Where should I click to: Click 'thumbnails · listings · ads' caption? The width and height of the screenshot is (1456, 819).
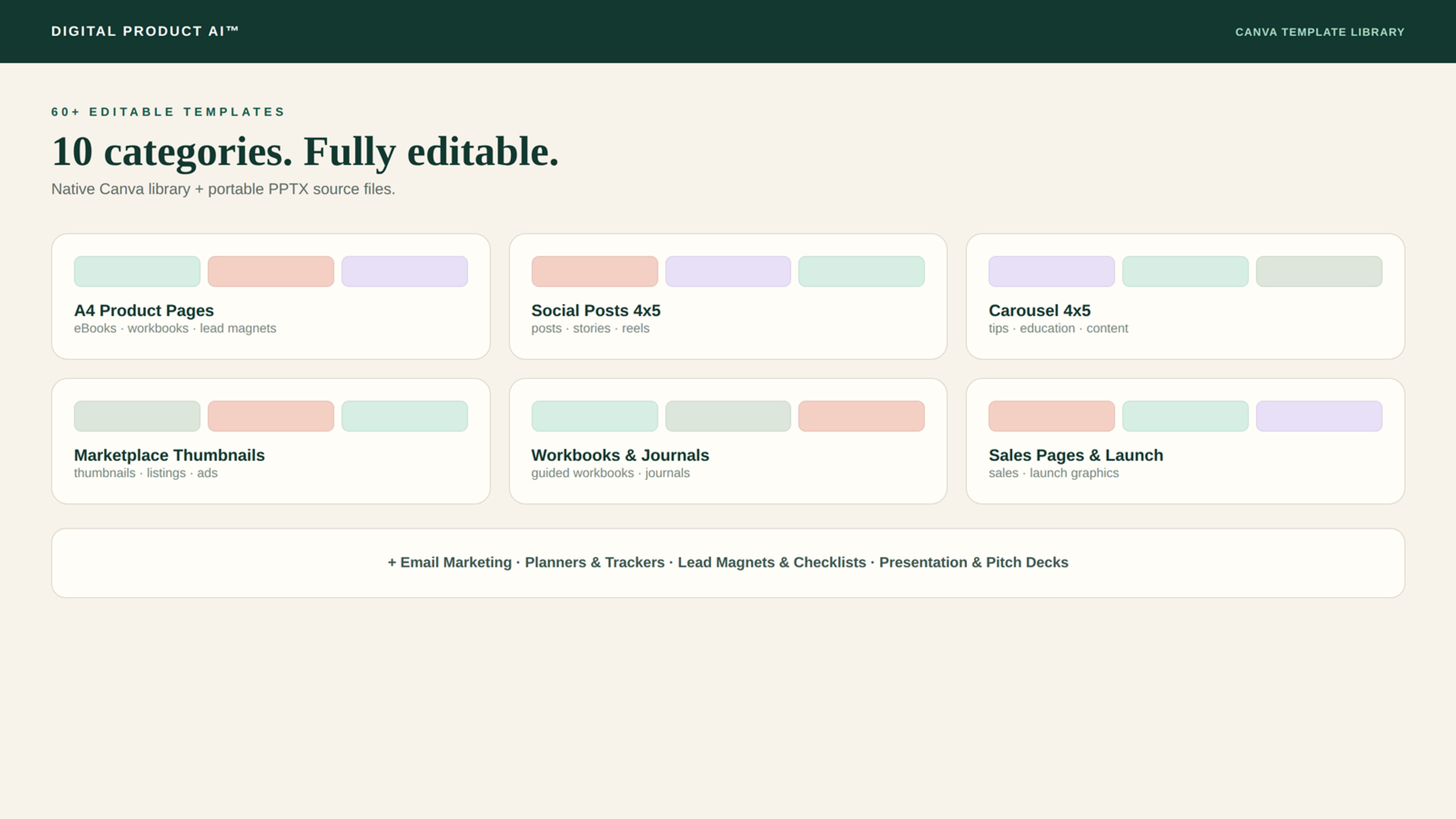[146, 473]
